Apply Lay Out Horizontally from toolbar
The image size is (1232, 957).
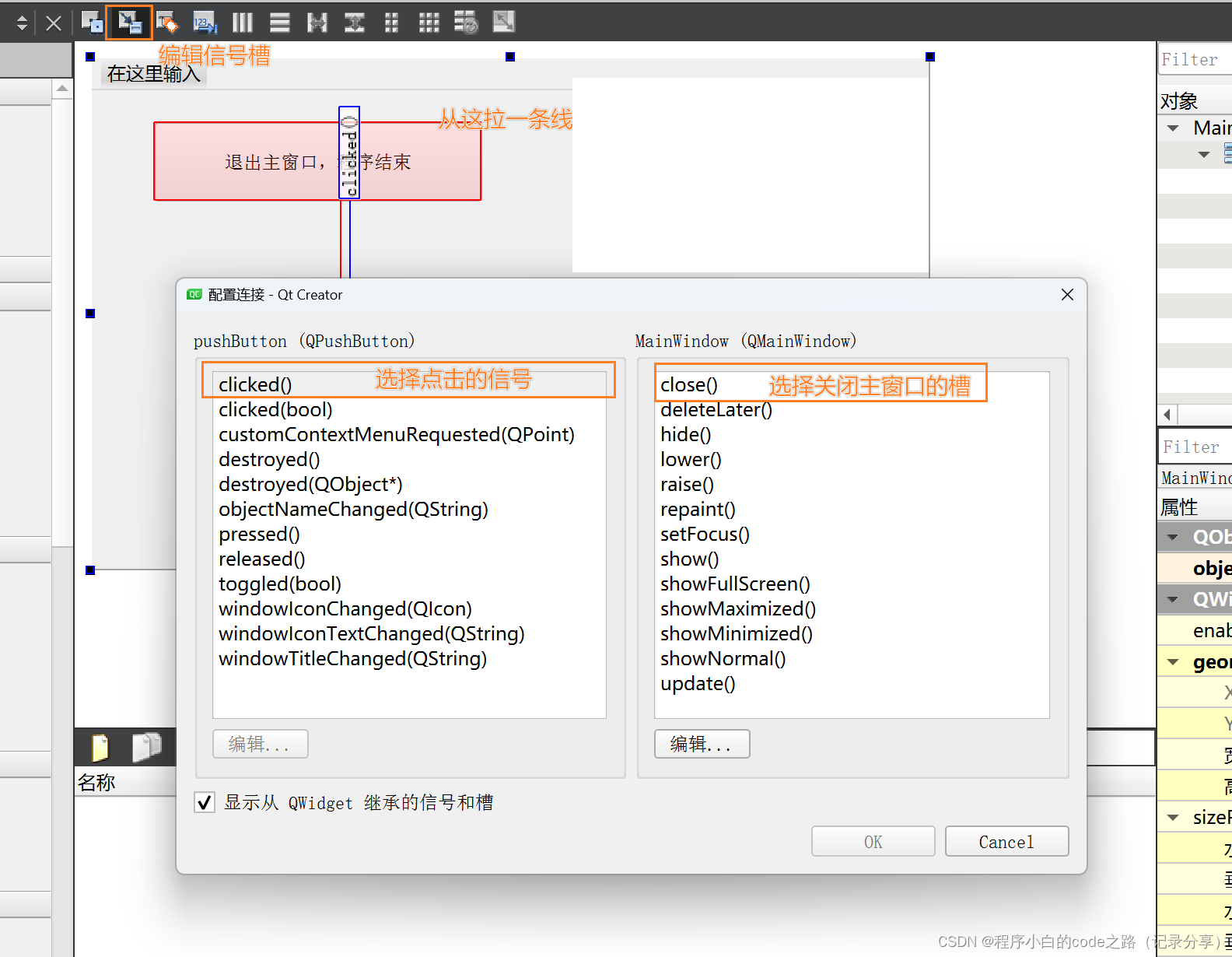[242, 23]
